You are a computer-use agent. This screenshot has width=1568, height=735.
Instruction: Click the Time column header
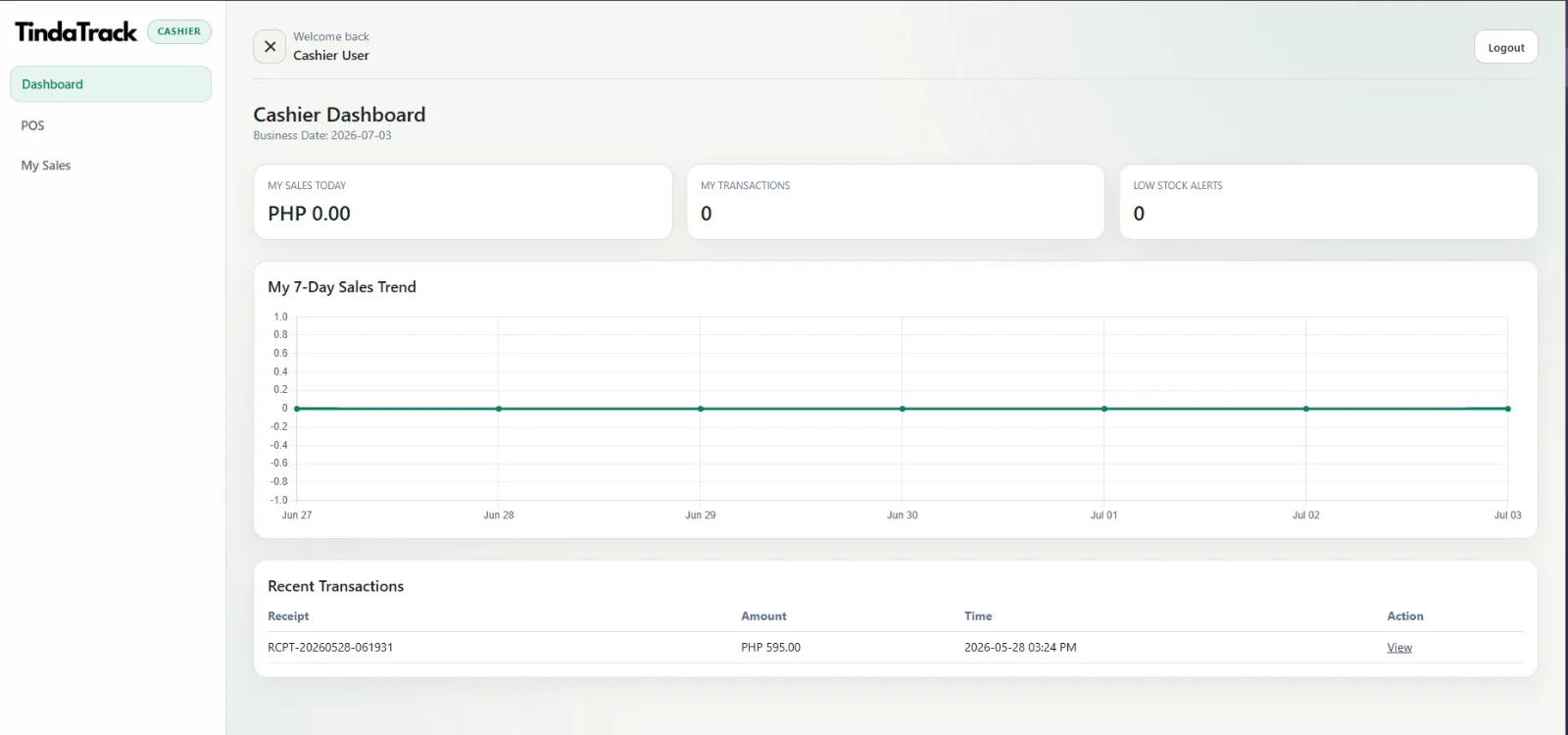coord(978,616)
